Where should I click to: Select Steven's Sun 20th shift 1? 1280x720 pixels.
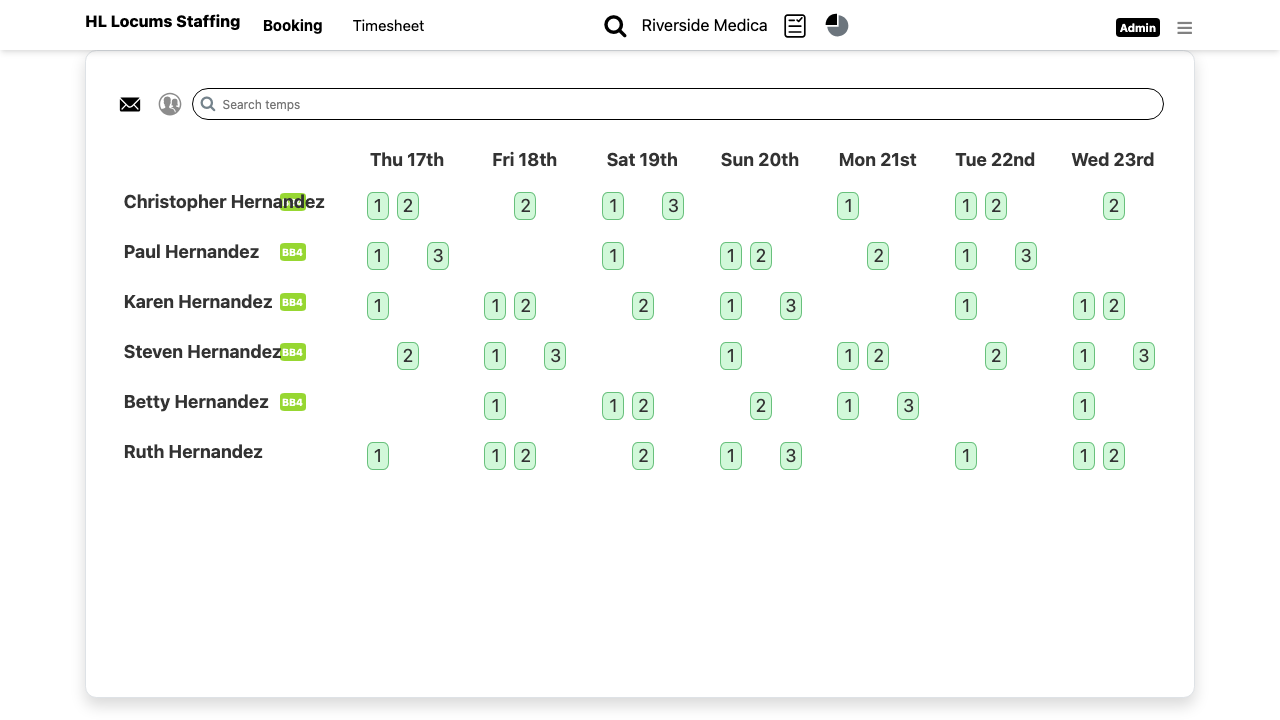click(731, 356)
